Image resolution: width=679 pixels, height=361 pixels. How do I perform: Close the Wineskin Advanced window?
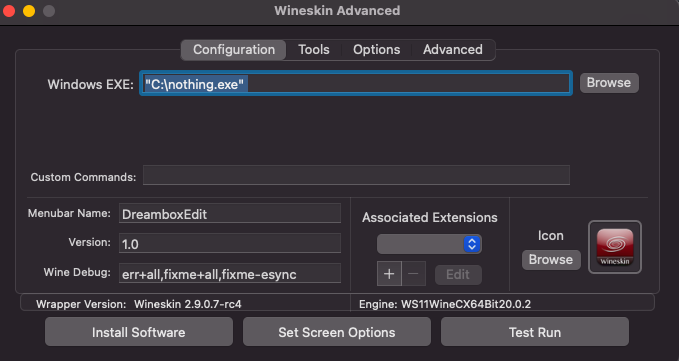(9, 10)
